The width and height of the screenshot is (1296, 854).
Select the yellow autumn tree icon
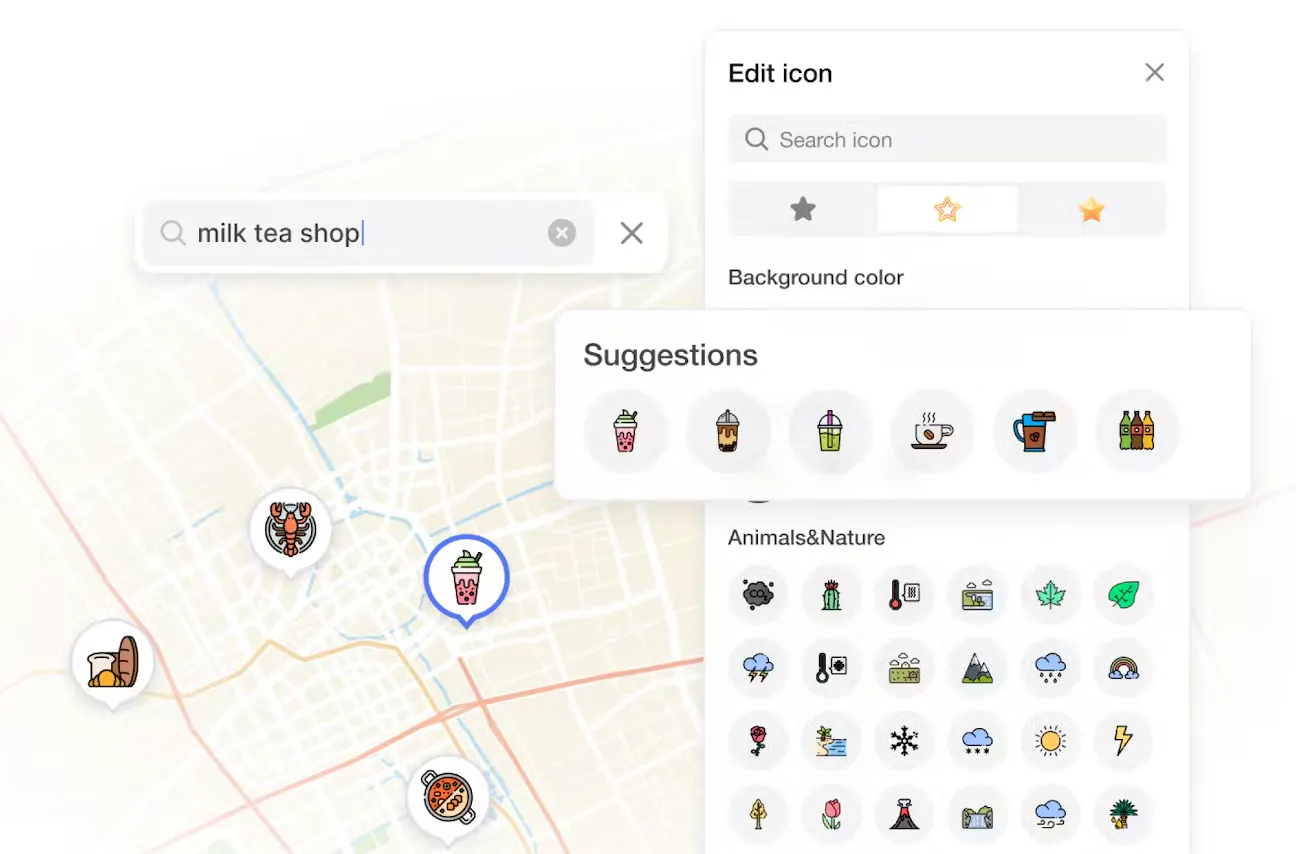758,814
